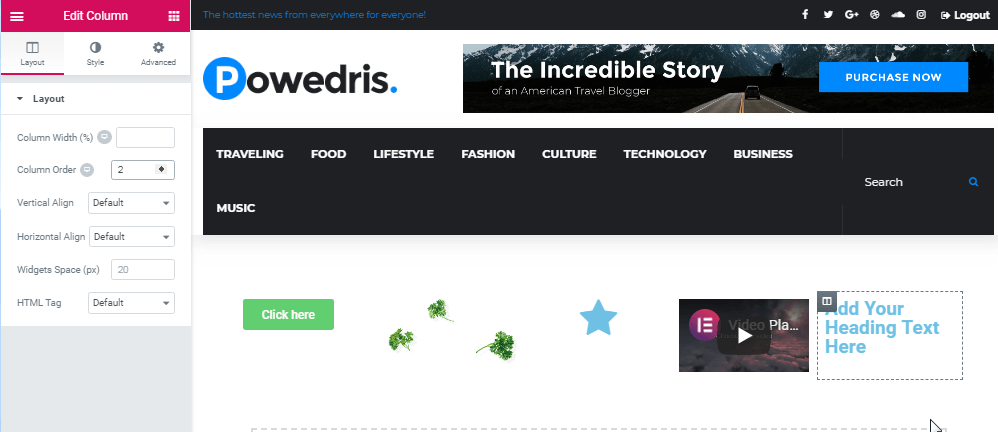The width and height of the screenshot is (998, 432).
Task: Click the Instagram icon in header
Action: pos(921,15)
